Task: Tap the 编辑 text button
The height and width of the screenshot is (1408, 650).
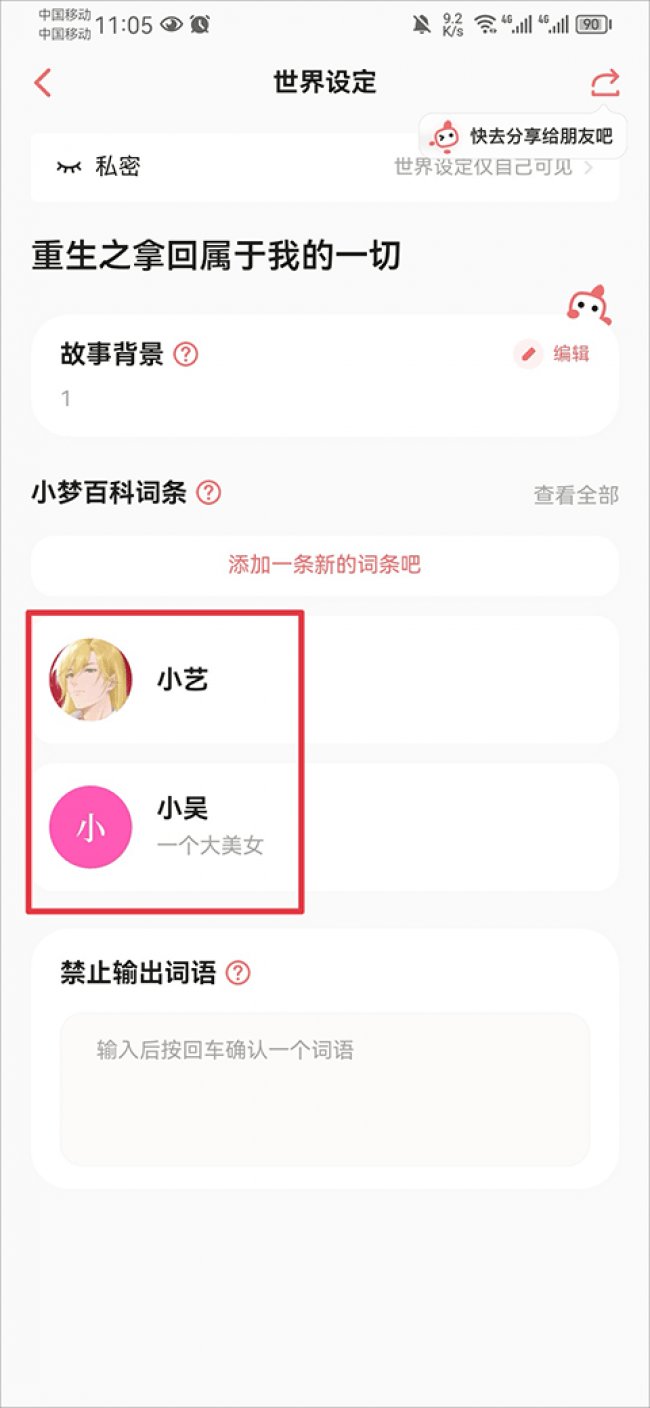Action: point(571,354)
